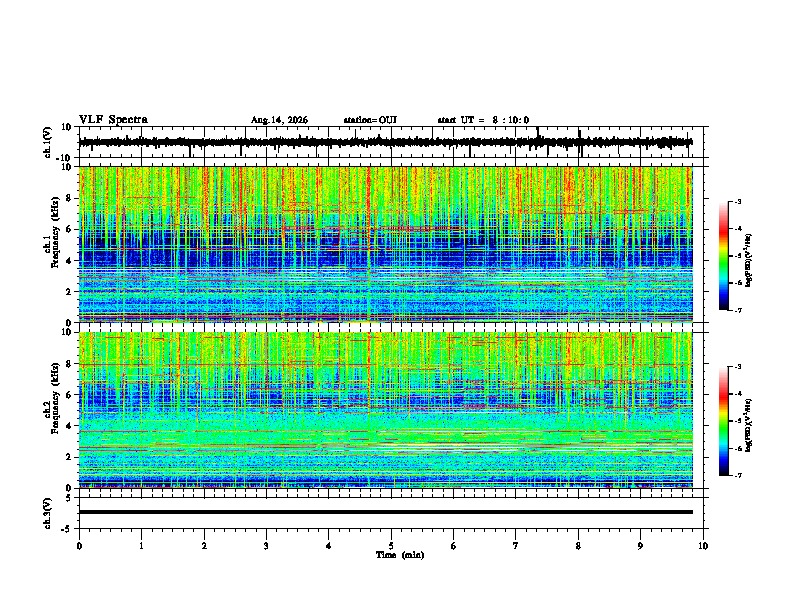Image resolution: width=792 pixels, height=612 pixels.
Task: Click the time axis tick label "10"
Action: [703, 546]
